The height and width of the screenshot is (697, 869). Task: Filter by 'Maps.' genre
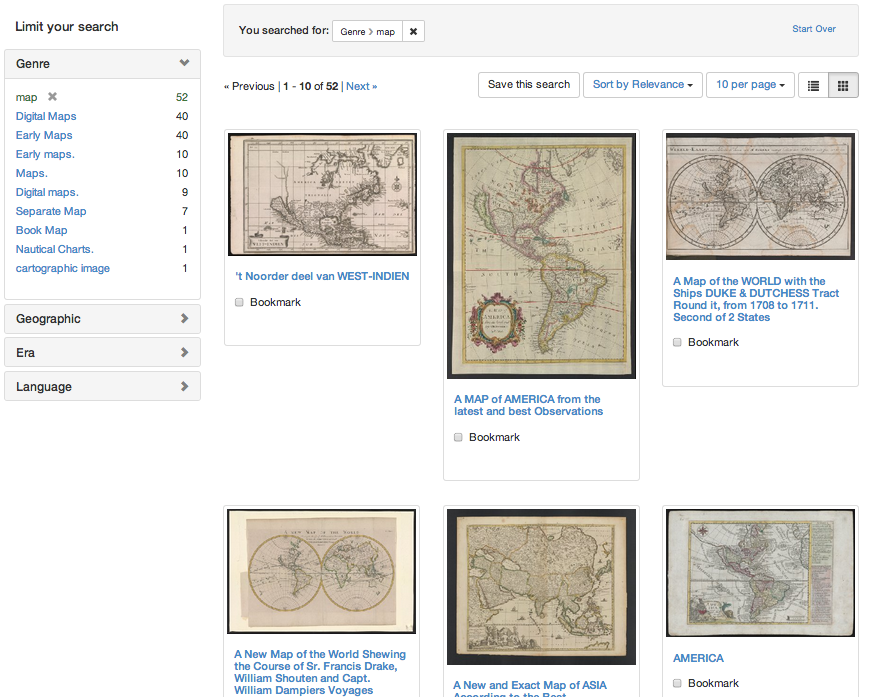[32, 173]
